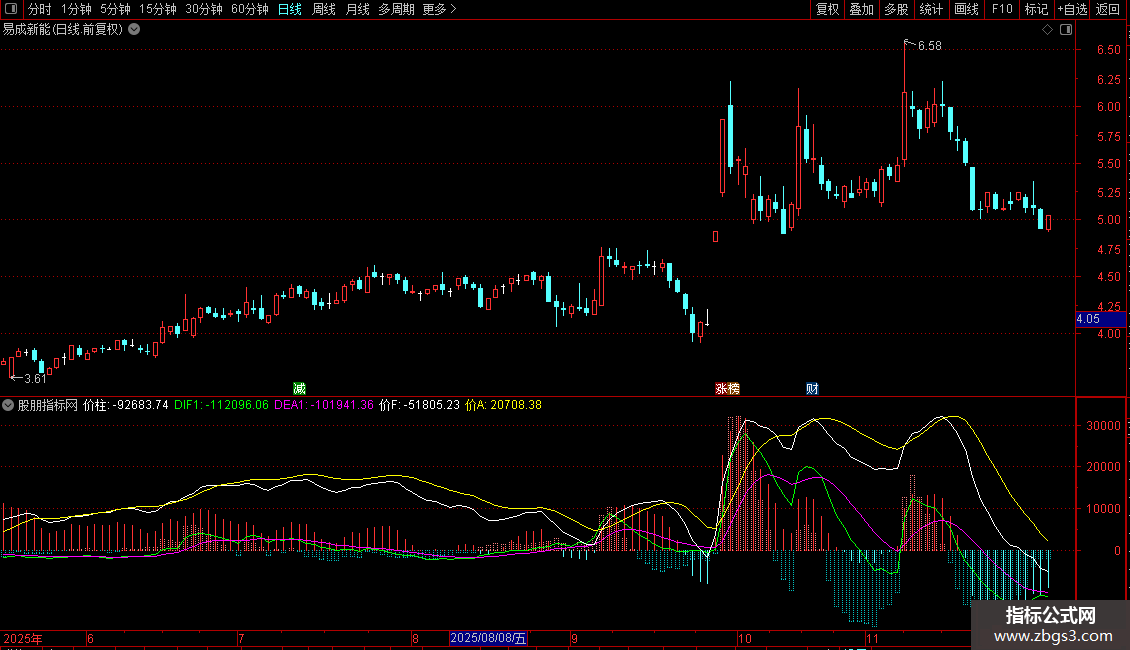The image size is (1130, 650).
Task: Select the 60分钟 period tab
Action: [249, 9]
